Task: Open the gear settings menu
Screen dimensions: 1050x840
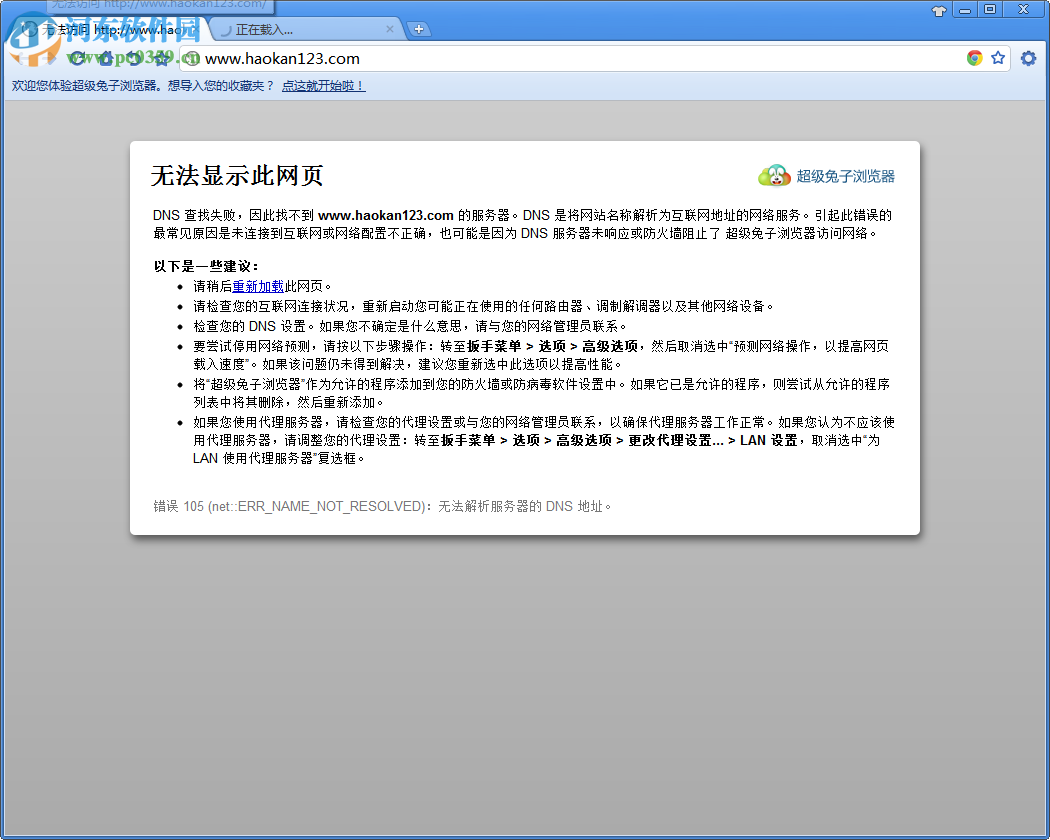Action: pos(1028,58)
